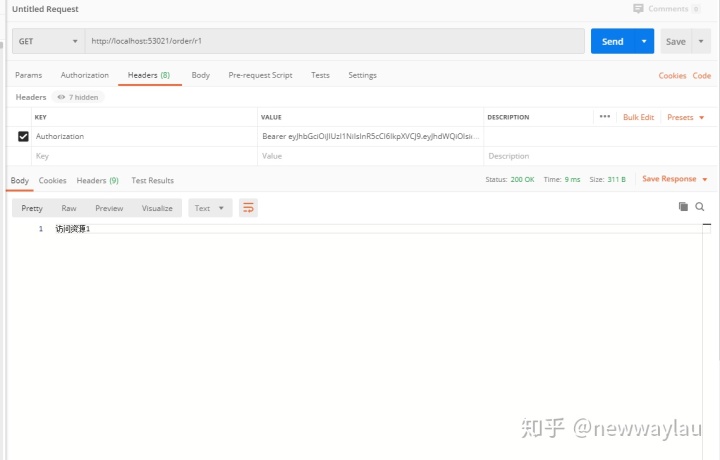Click the Bearer token value cell
720x460 pixels.
click(x=371, y=136)
